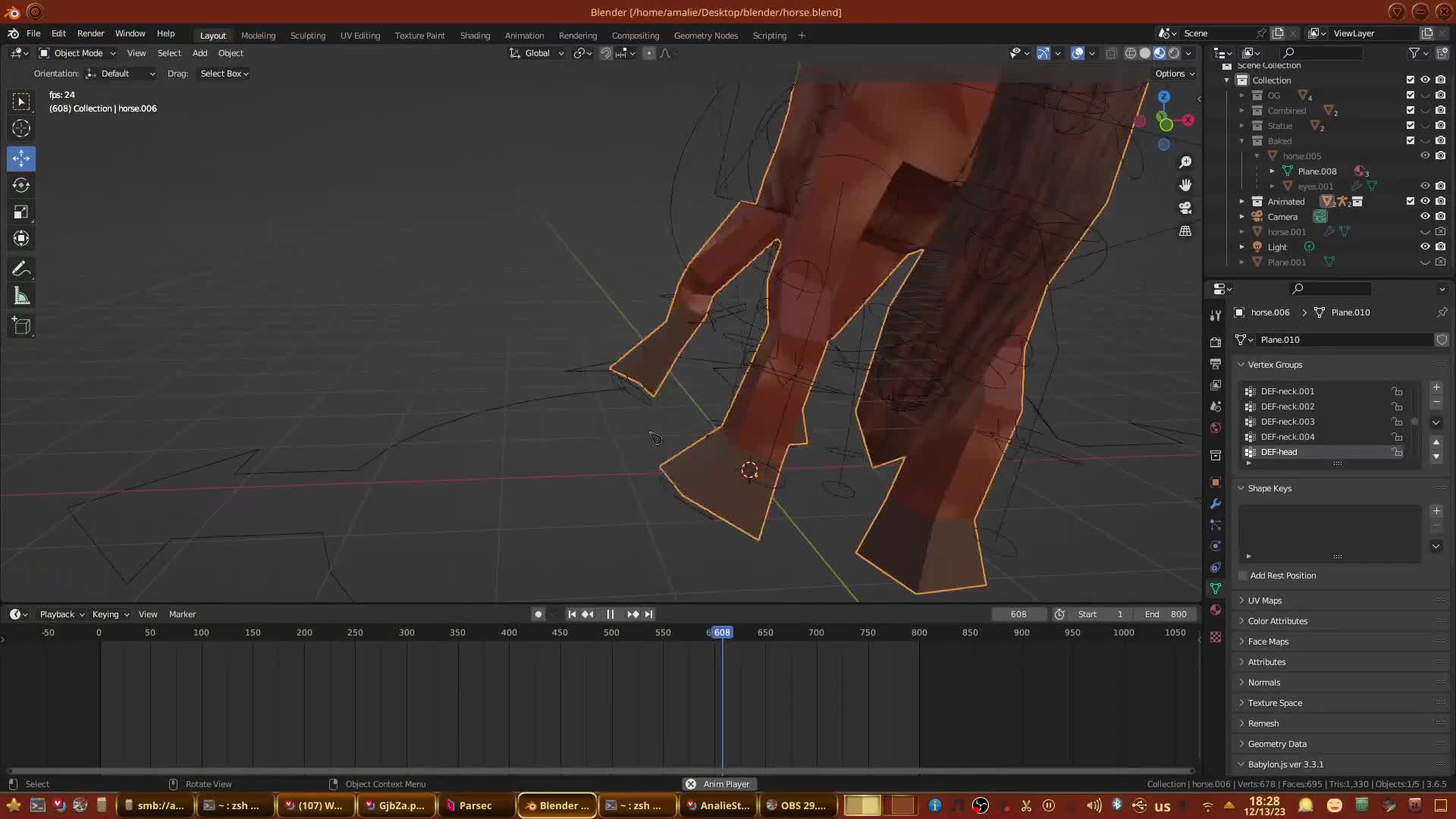Open the Sculpting workspace tab
This screenshot has height=819, width=1456.
pos(307,36)
